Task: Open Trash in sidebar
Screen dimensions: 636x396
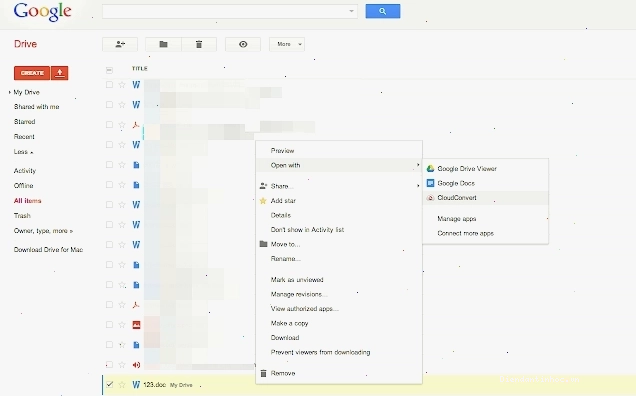Action: tap(22, 216)
